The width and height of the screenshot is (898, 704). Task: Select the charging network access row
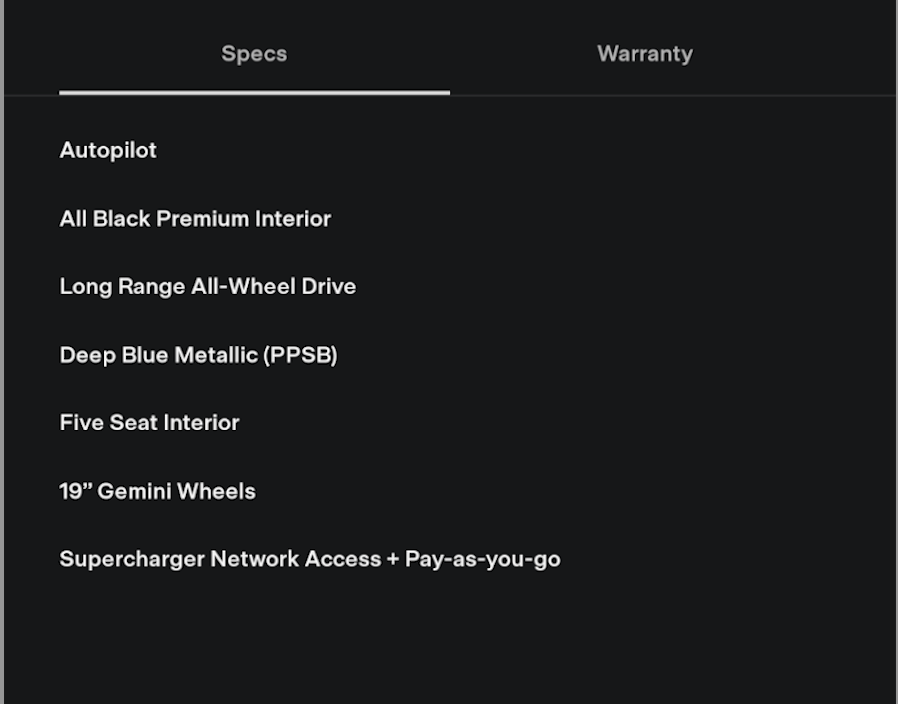[309, 559]
